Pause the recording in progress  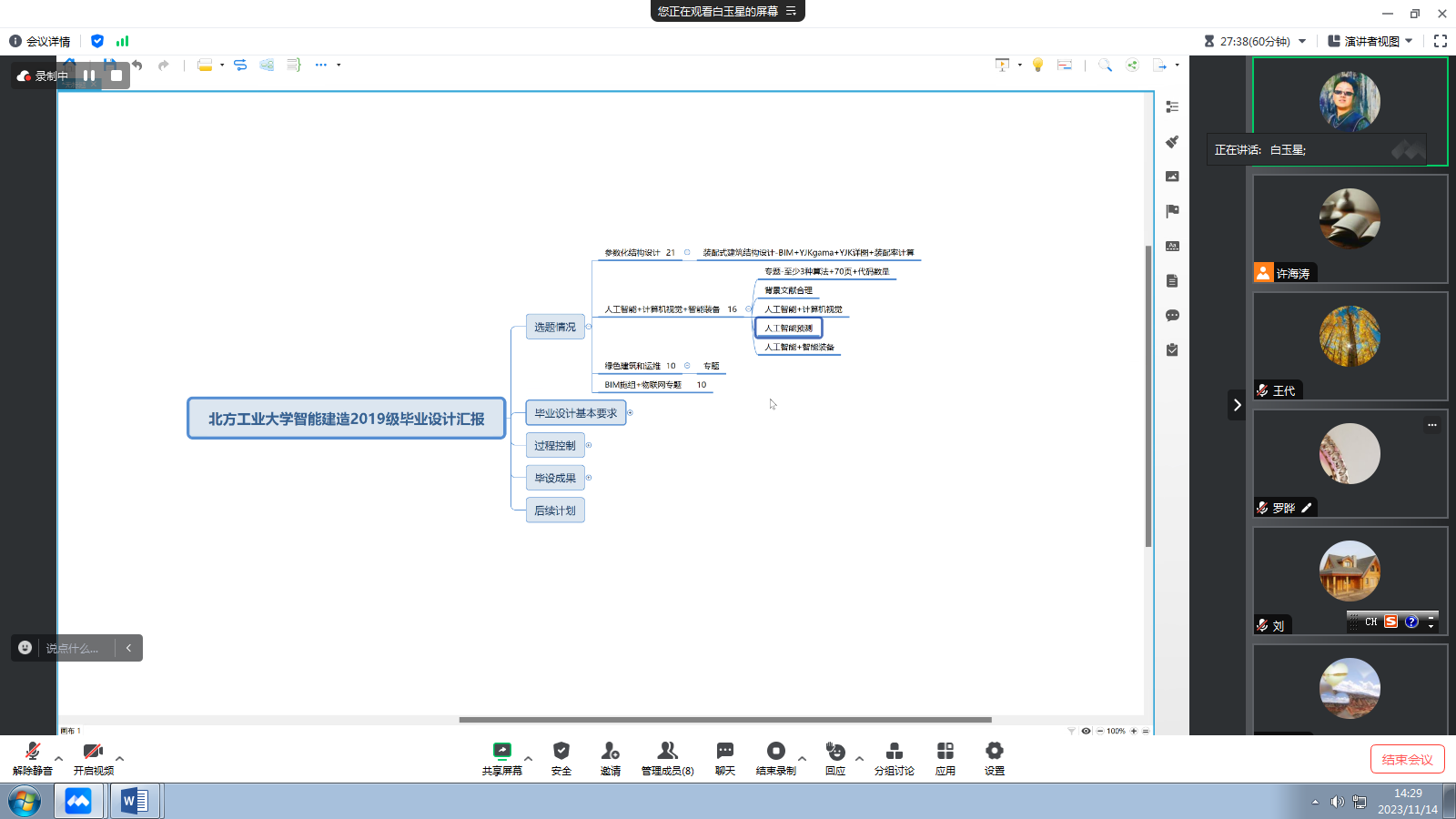tap(89, 76)
